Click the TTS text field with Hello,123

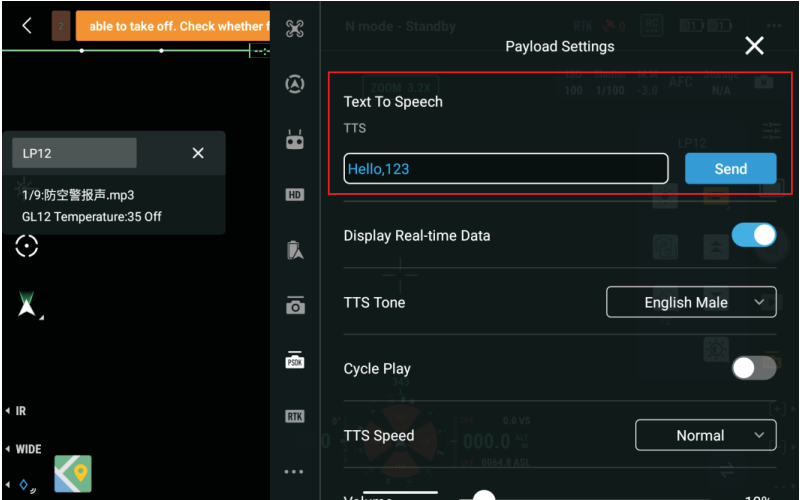[x=506, y=168]
